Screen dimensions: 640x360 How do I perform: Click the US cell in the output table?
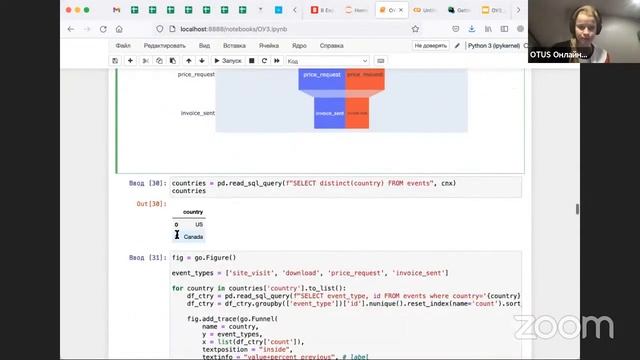[x=199, y=224]
